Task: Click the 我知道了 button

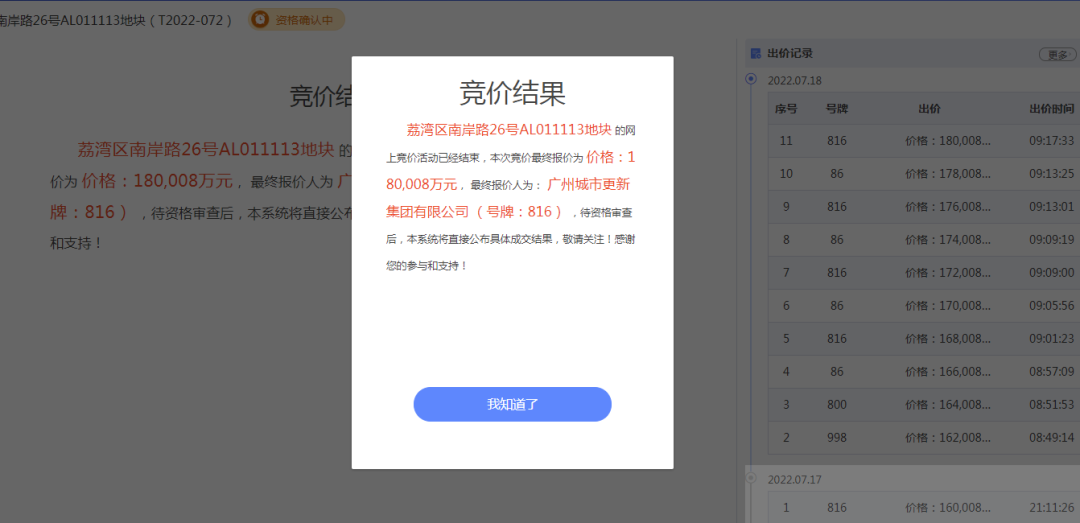Action: tap(512, 404)
